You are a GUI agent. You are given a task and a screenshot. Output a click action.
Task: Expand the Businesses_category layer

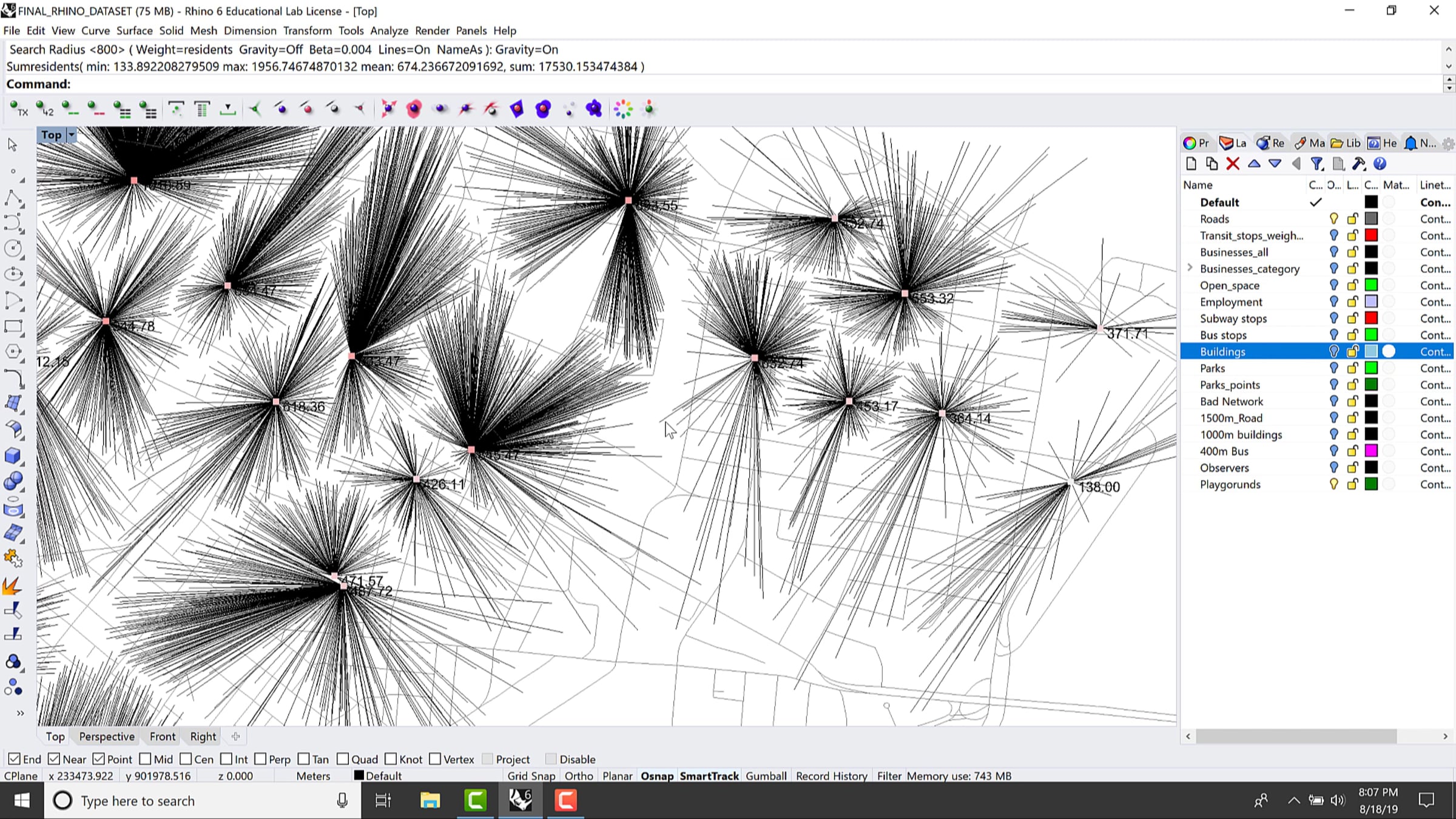pos(1190,268)
